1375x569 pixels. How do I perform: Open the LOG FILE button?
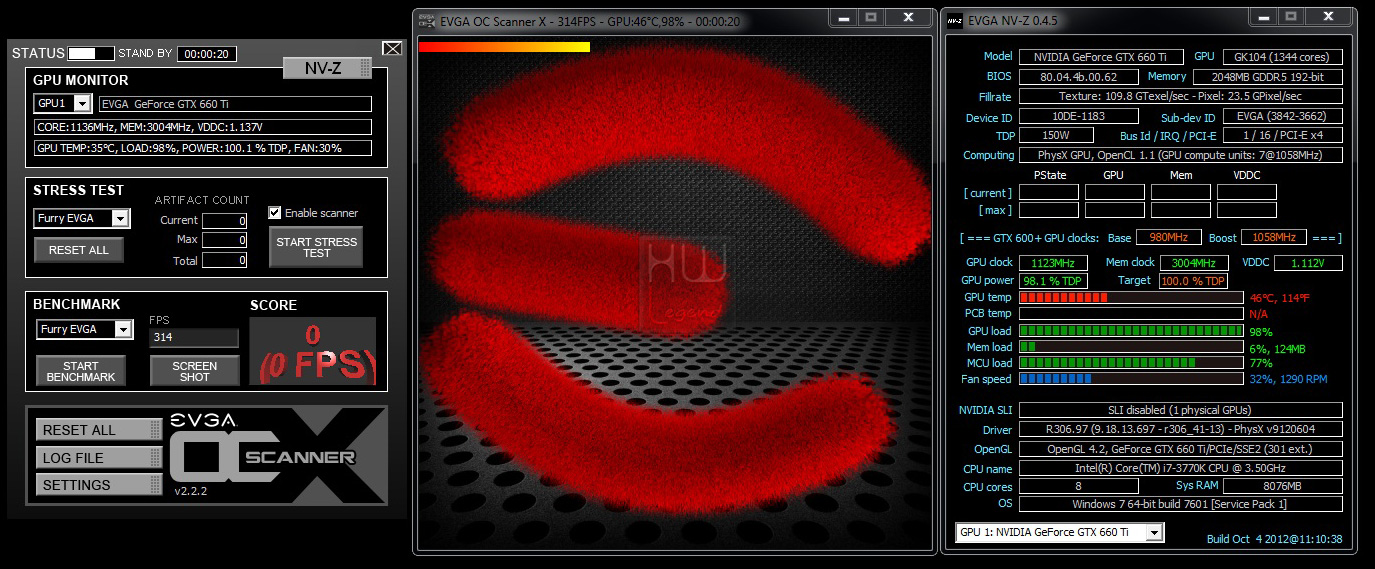99,457
